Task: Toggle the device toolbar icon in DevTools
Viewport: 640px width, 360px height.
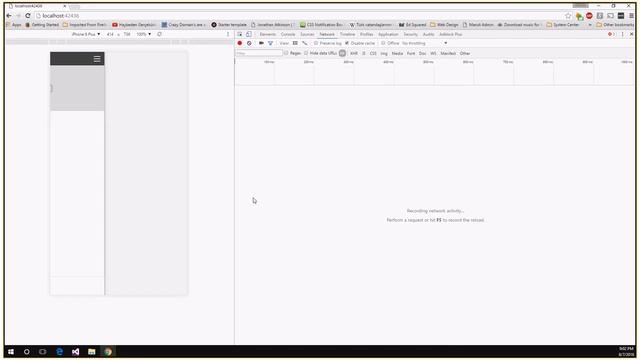Action: tap(249, 34)
